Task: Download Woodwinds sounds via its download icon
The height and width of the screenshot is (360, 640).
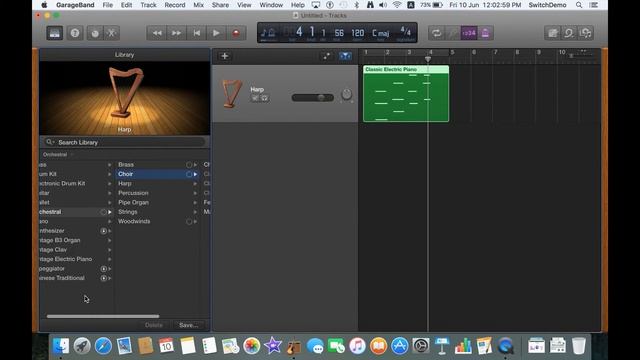Action: click(x=189, y=221)
